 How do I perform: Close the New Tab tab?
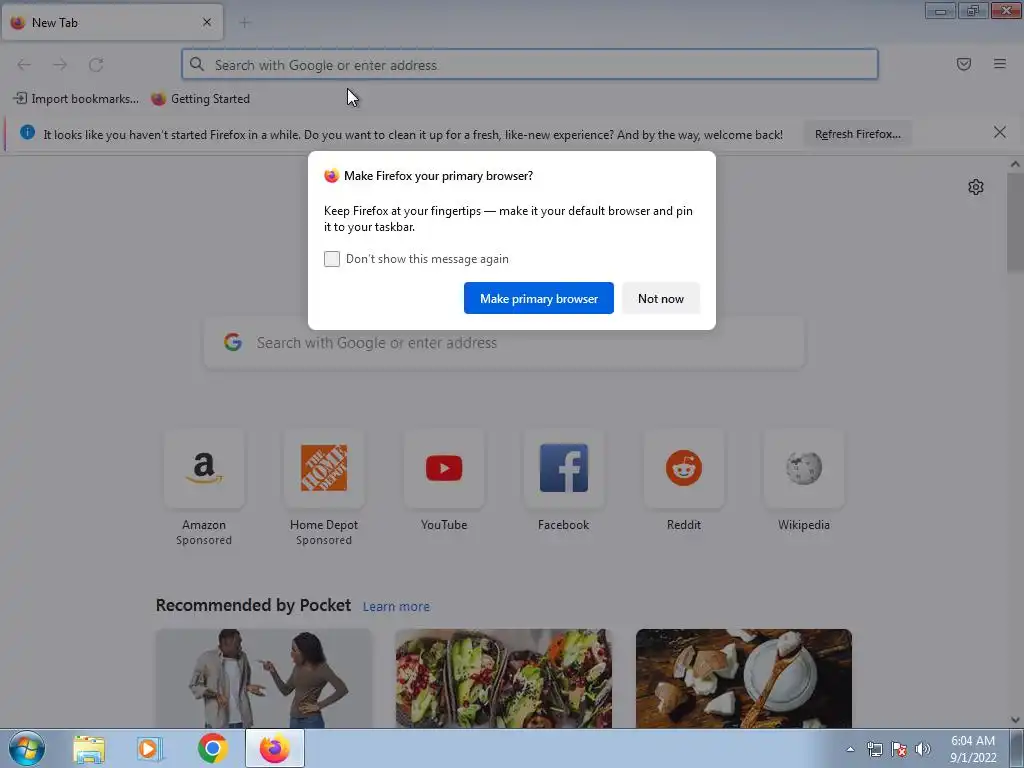click(207, 22)
